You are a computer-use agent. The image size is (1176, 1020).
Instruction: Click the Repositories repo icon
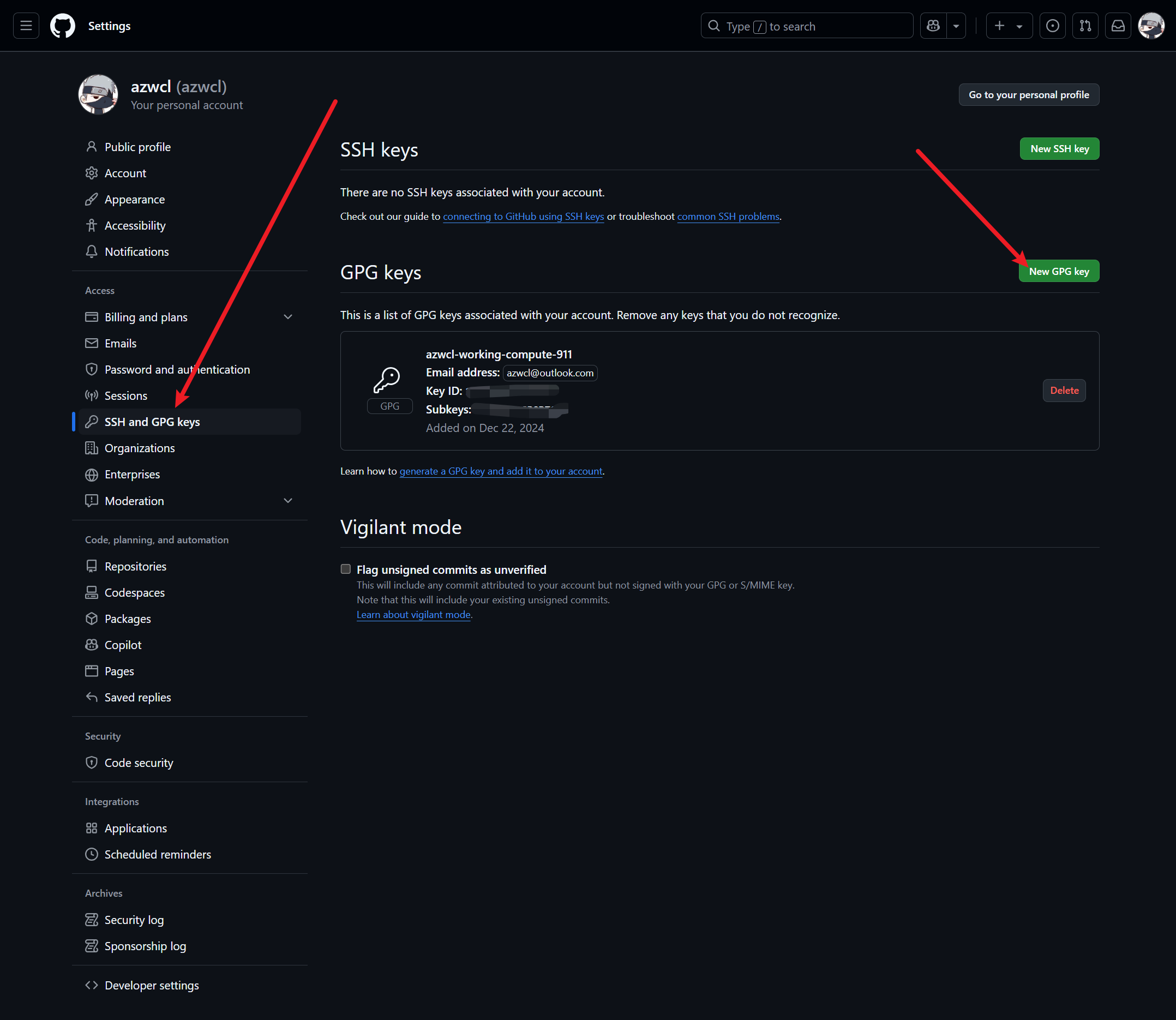click(x=92, y=566)
